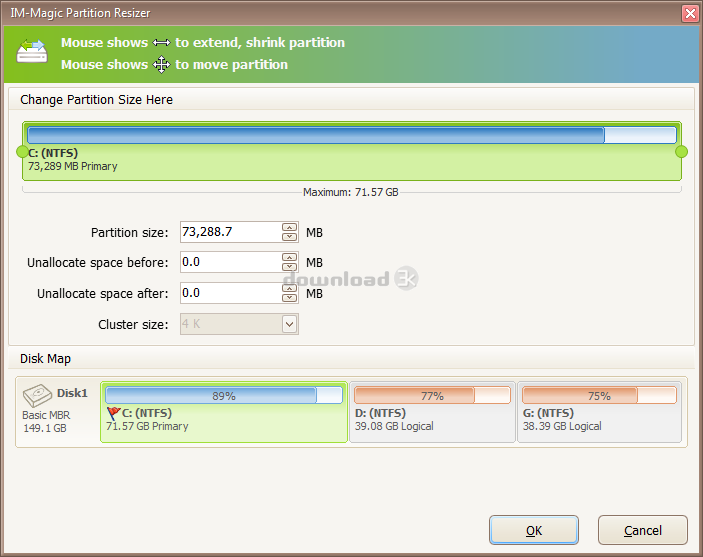Click the 77% usage bar of D:
This screenshot has width=703, height=557.
pos(432,396)
